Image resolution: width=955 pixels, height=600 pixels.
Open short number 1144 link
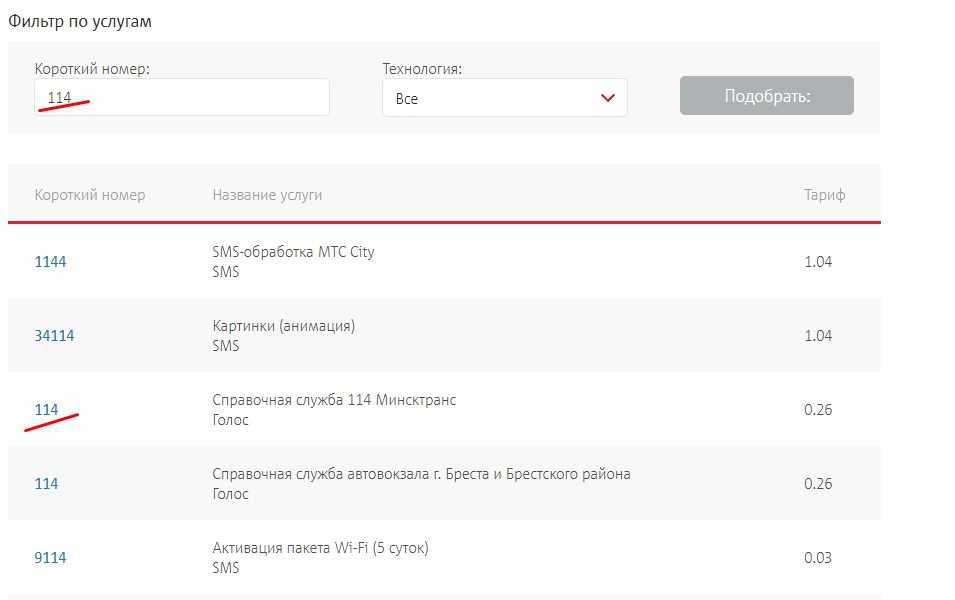click(x=50, y=262)
